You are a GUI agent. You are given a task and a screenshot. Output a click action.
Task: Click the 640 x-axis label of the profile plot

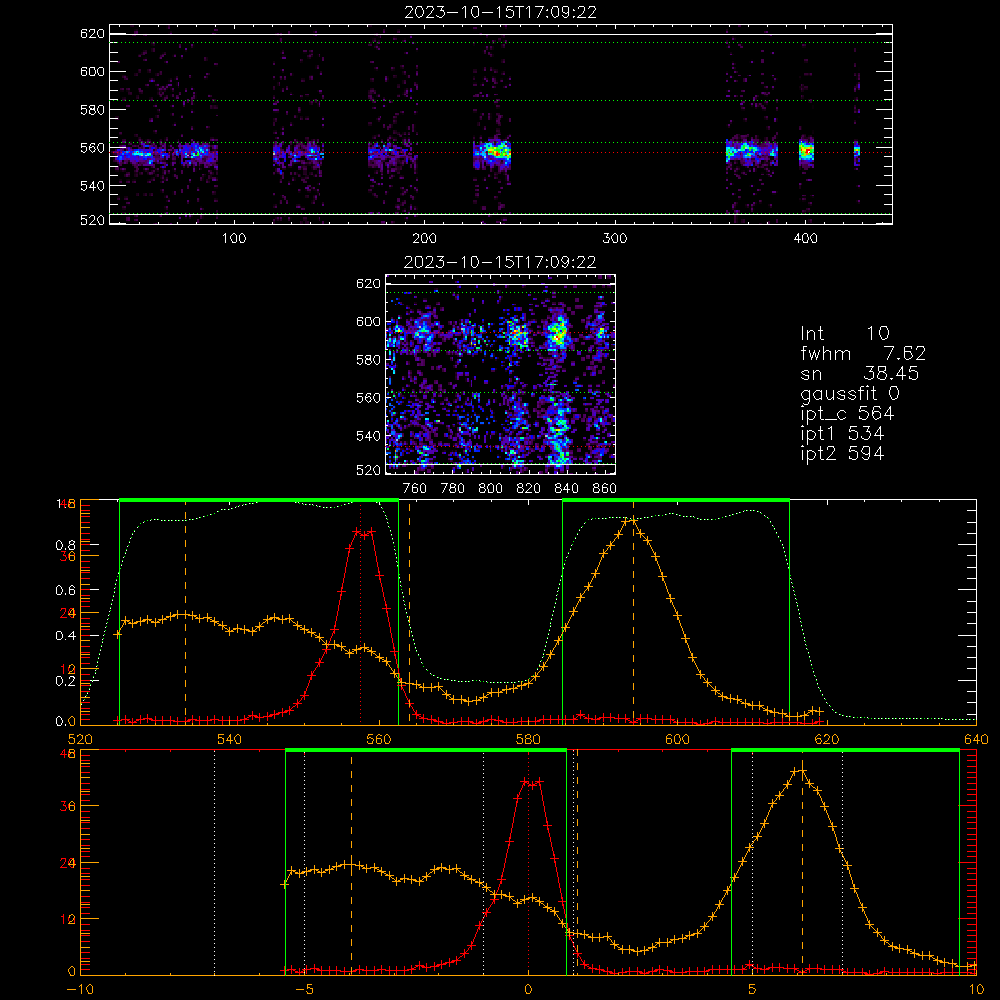(976, 739)
